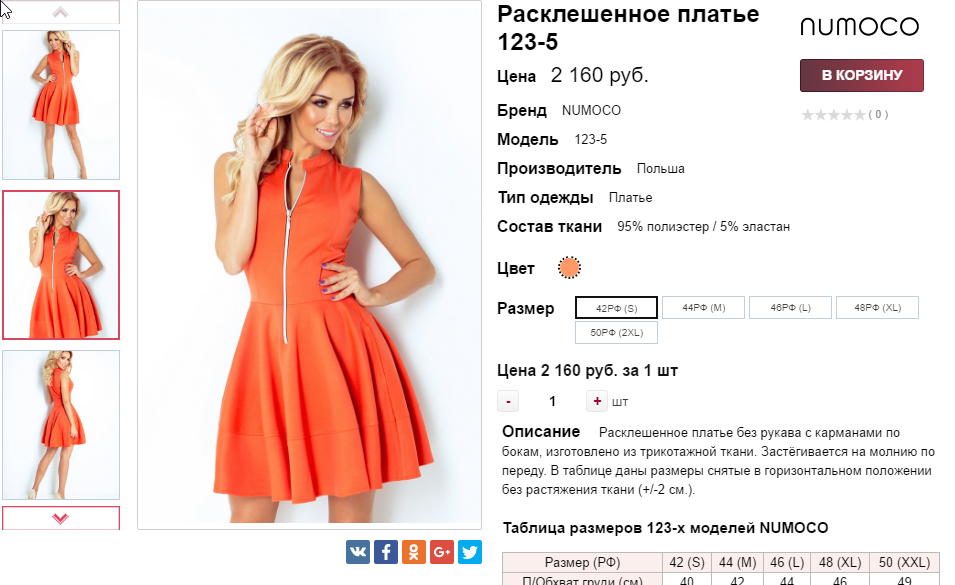Screen dimensions: 955x585
Task: Select size 42РФ (S)
Action: pyautogui.click(x=616, y=308)
